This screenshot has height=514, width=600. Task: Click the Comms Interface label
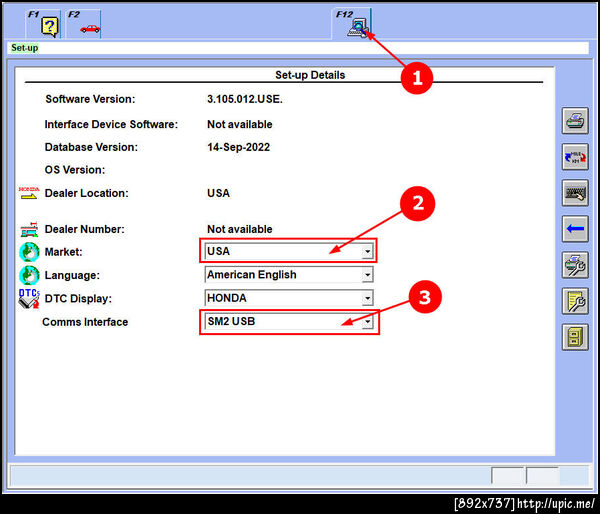click(x=85, y=322)
